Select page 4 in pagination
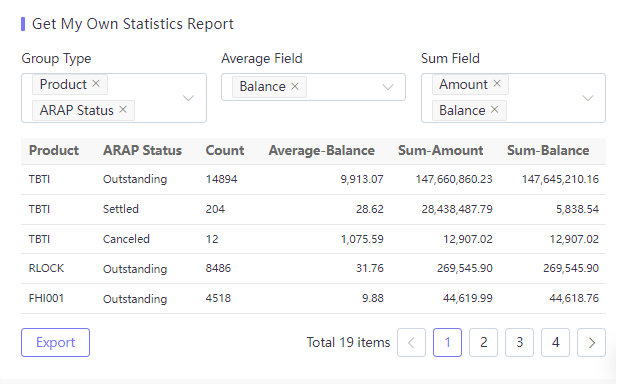The image size is (633, 384). point(555,342)
